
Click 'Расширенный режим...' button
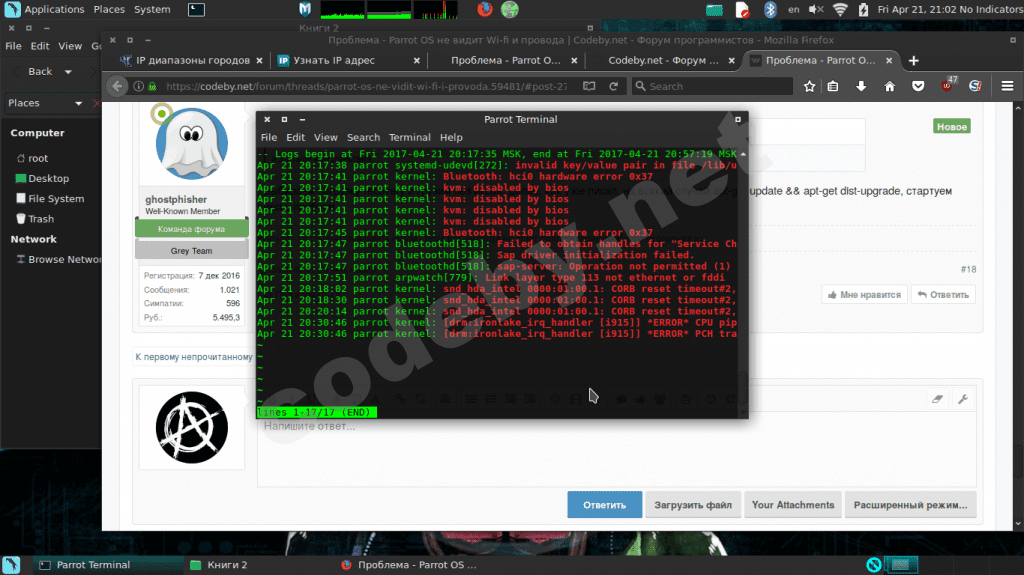(910, 504)
